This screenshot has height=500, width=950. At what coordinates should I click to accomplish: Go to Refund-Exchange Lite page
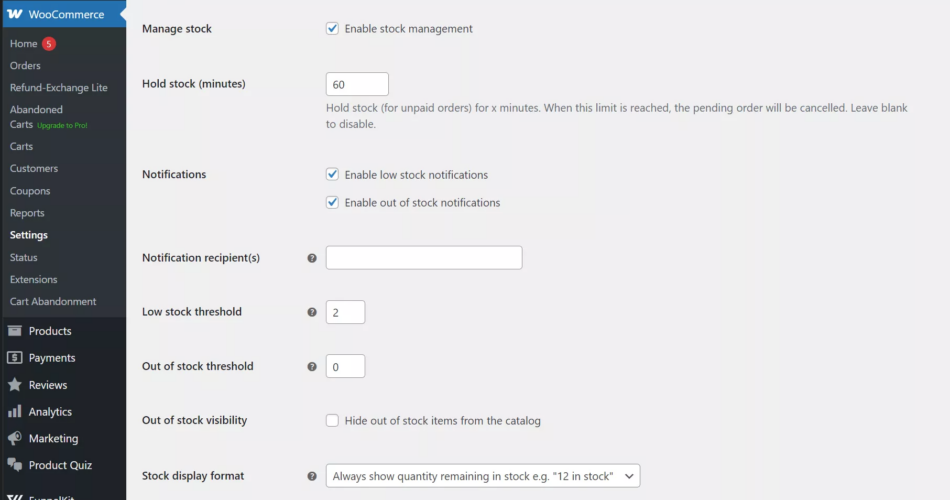(x=58, y=88)
